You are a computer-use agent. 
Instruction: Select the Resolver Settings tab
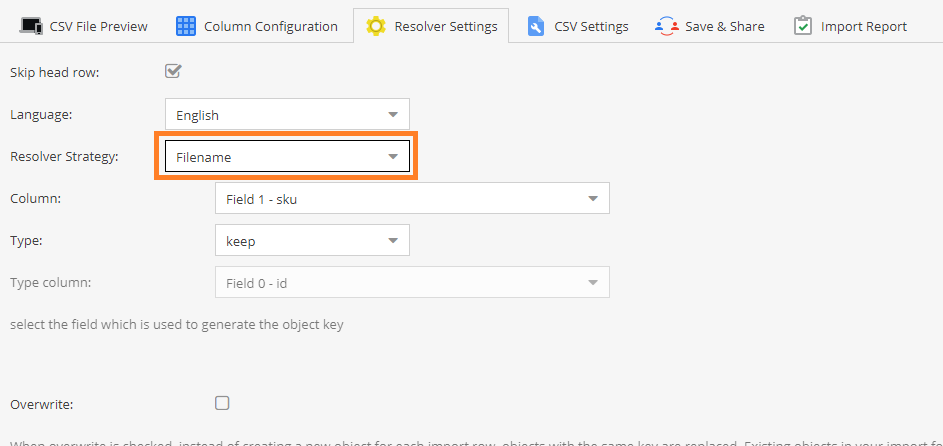431,26
